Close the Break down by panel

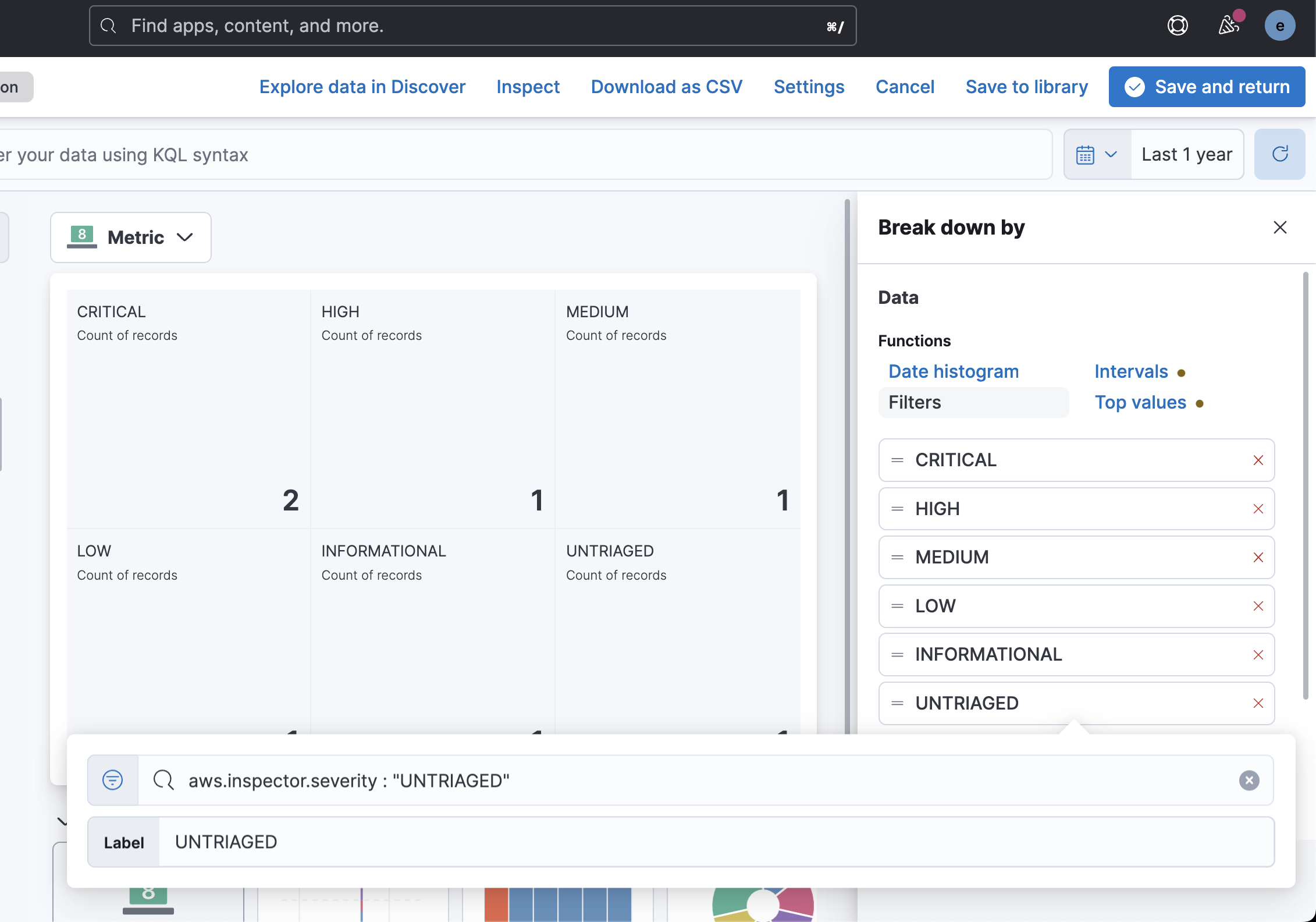[x=1279, y=228]
